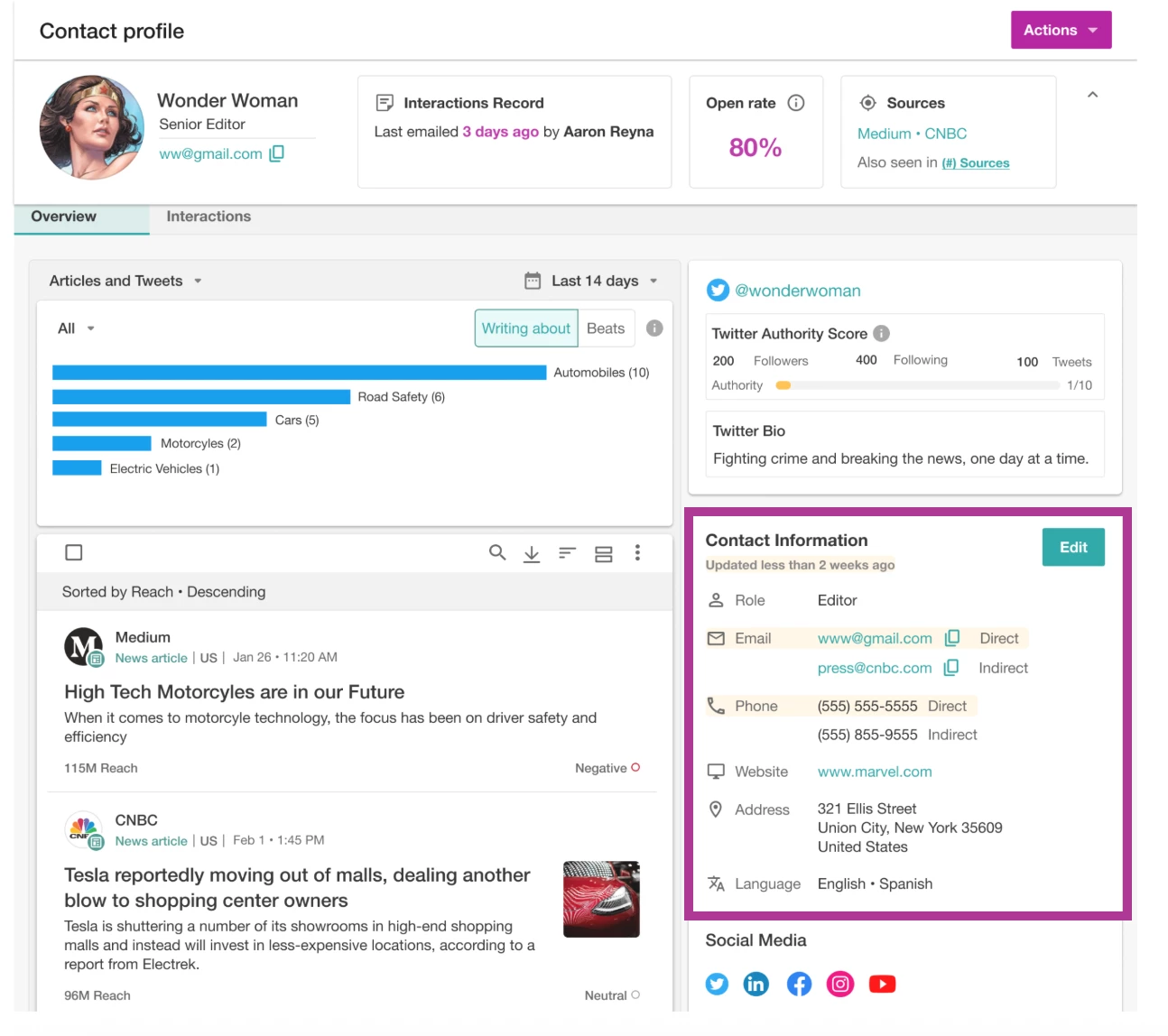Click the Medium outlet logo

tap(83, 647)
